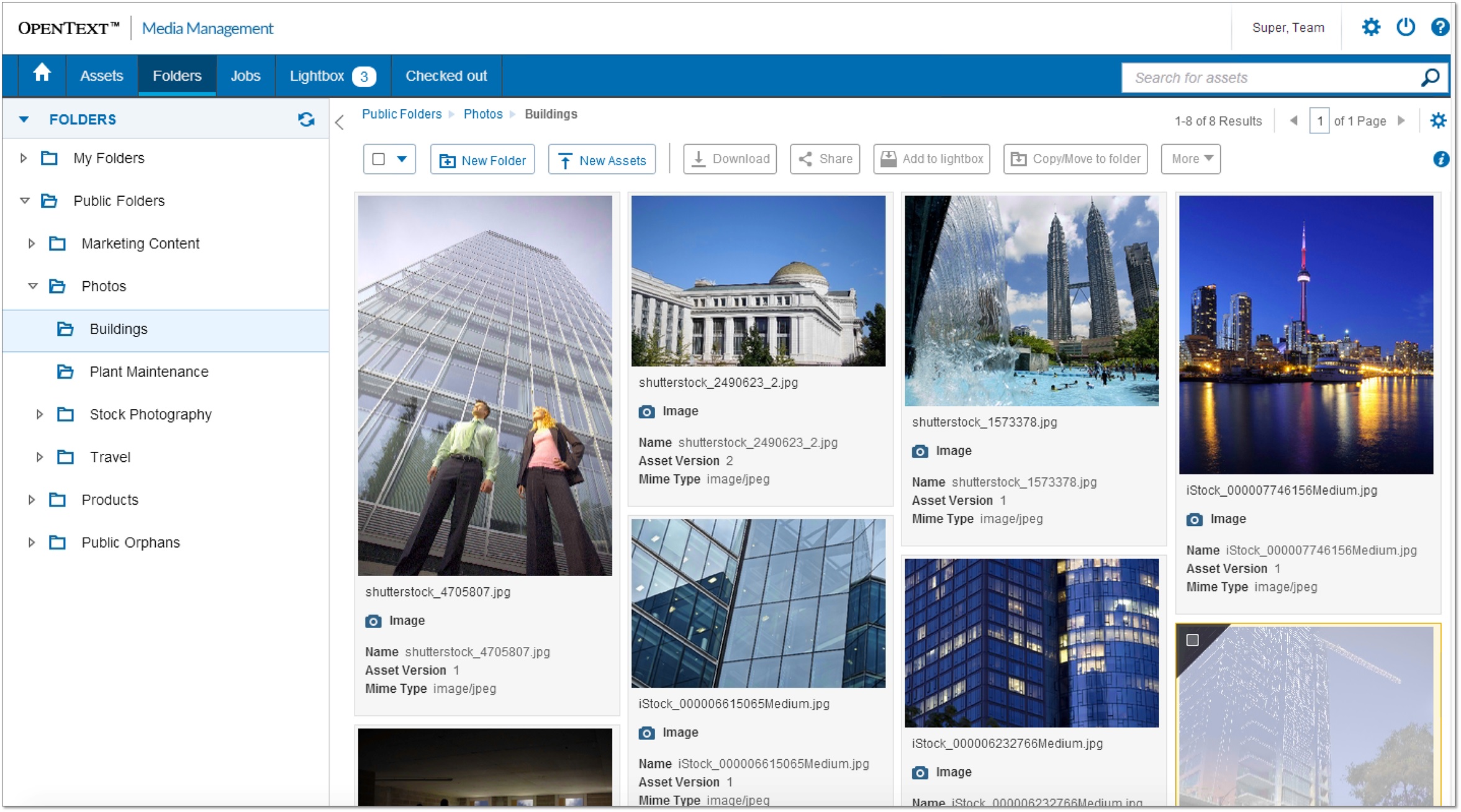Image resolution: width=1461 pixels, height=812 pixels.
Task: Click the Super, Team user name
Action: (x=1288, y=28)
